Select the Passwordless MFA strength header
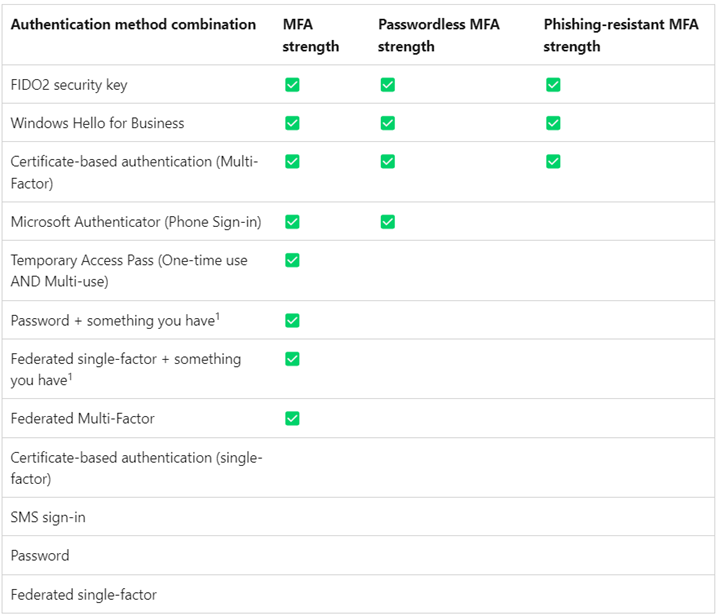Screen dimensions: 725x616 (438, 35)
